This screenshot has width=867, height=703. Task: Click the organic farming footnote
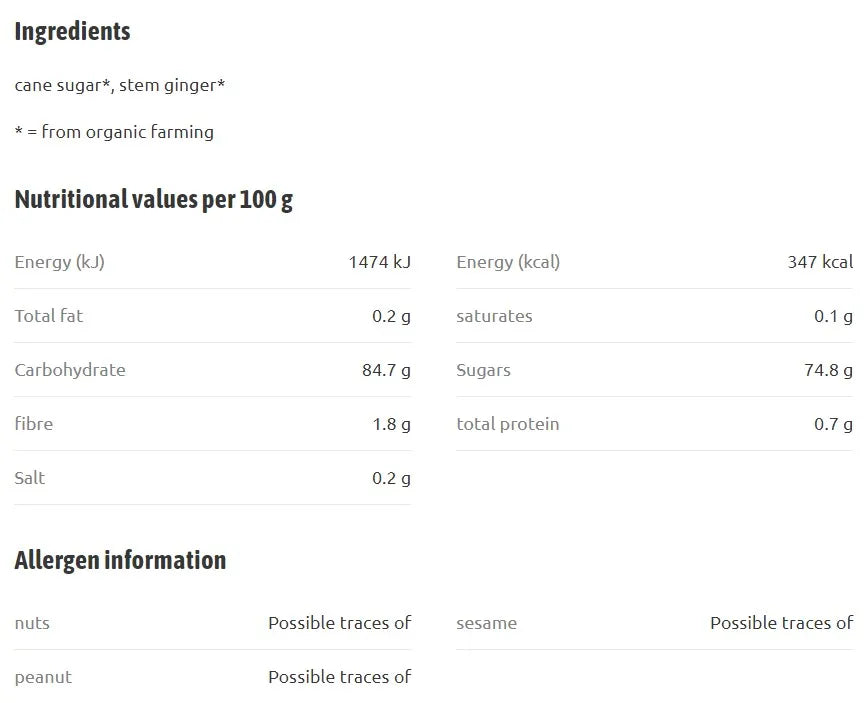pyautogui.click(x=114, y=132)
